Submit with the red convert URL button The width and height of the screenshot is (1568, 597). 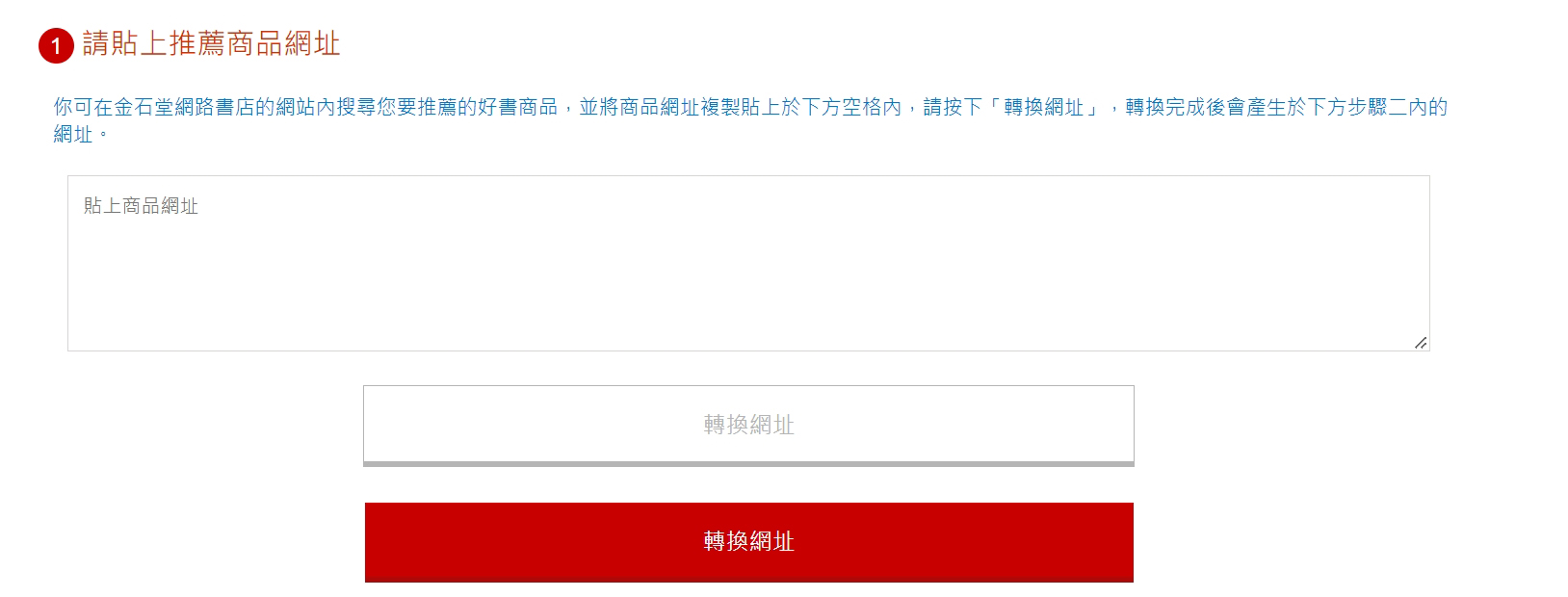748,542
